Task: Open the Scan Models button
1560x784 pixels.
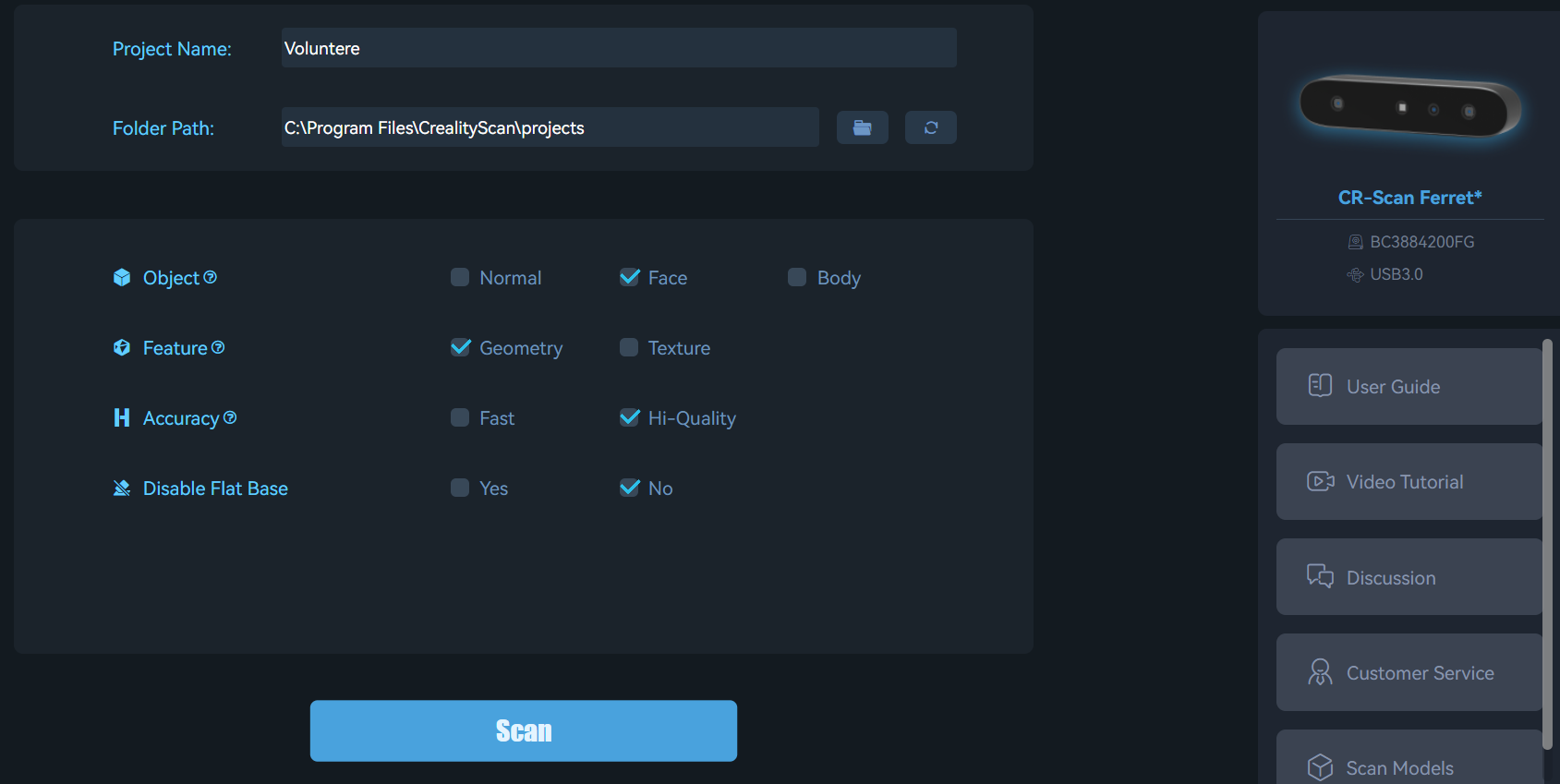Action: click(1409, 757)
